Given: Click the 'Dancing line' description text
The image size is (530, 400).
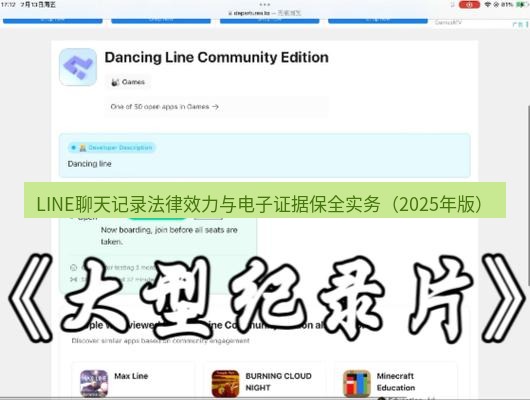Looking at the screenshot, I should pyautogui.click(x=90, y=164).
